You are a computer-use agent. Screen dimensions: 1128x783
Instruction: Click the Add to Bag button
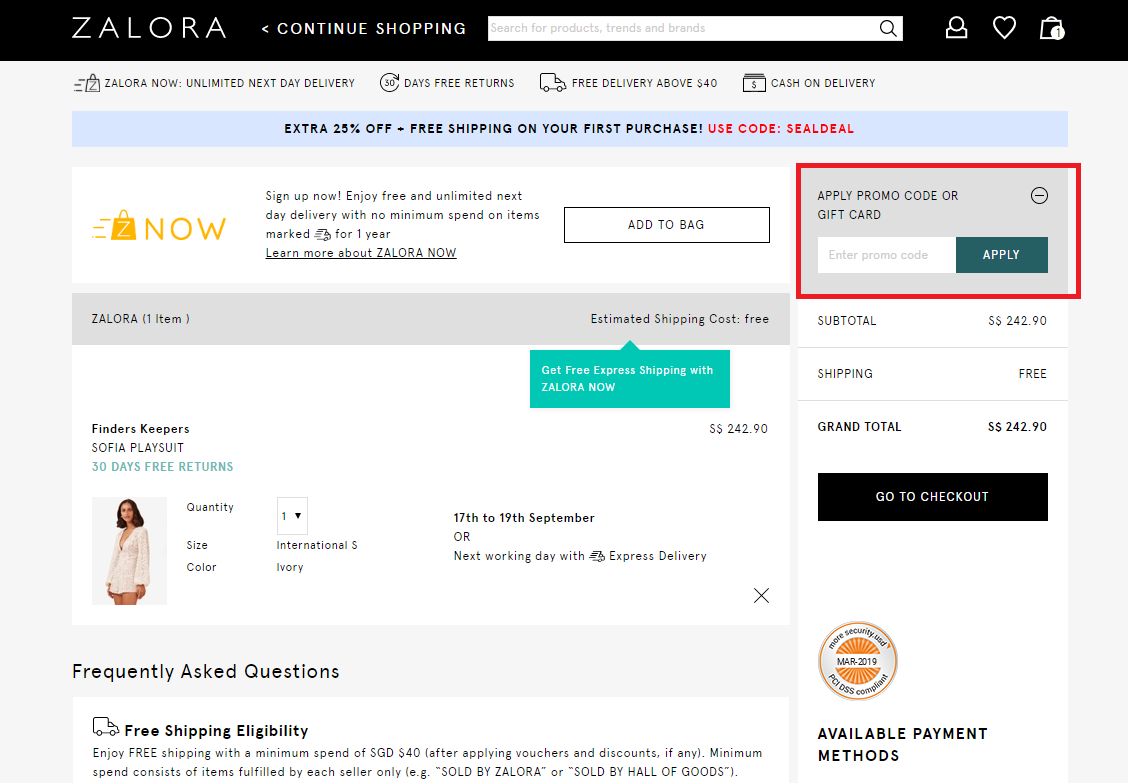[x=666, y=225]
